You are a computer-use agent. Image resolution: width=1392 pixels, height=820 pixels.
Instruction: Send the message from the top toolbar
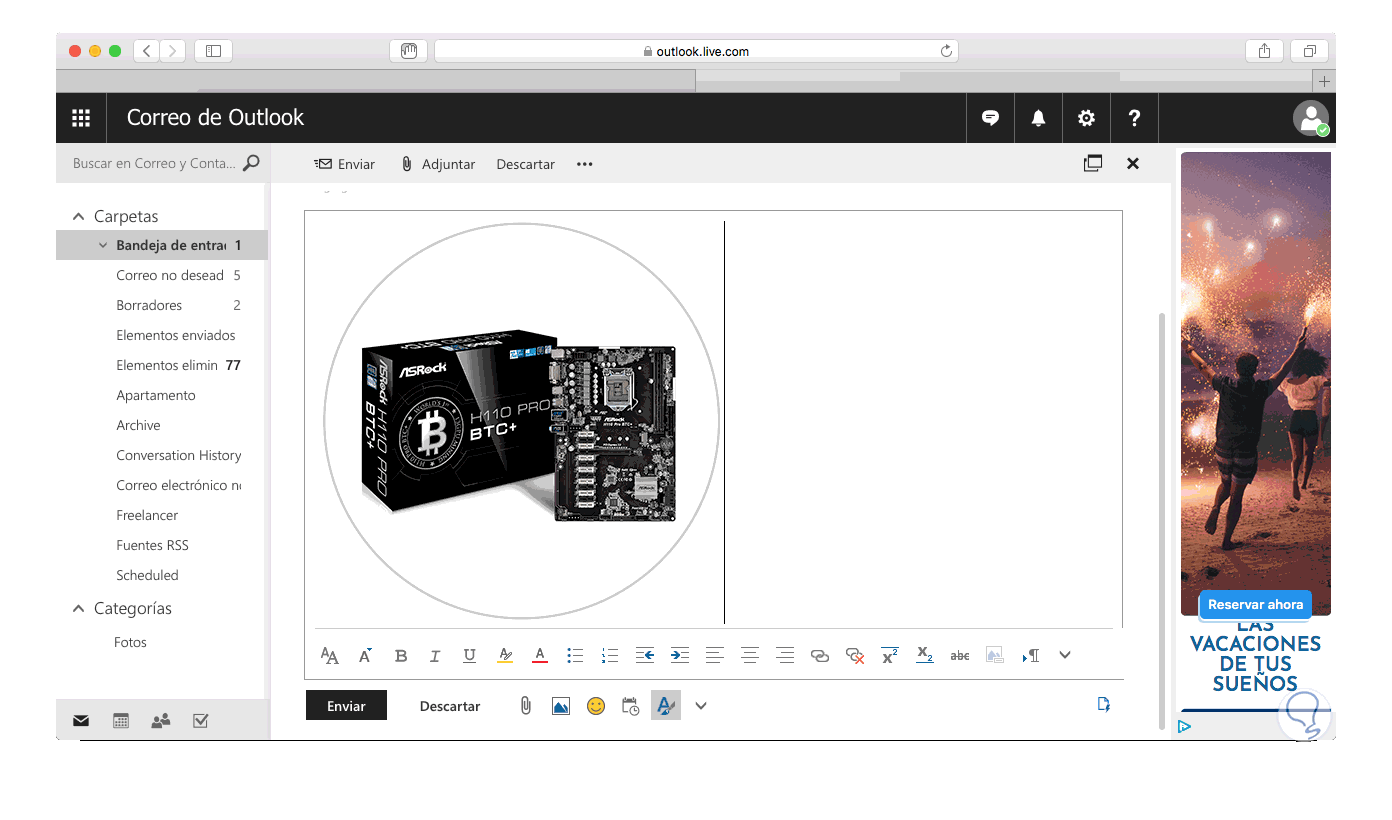[x=345, y=164]
